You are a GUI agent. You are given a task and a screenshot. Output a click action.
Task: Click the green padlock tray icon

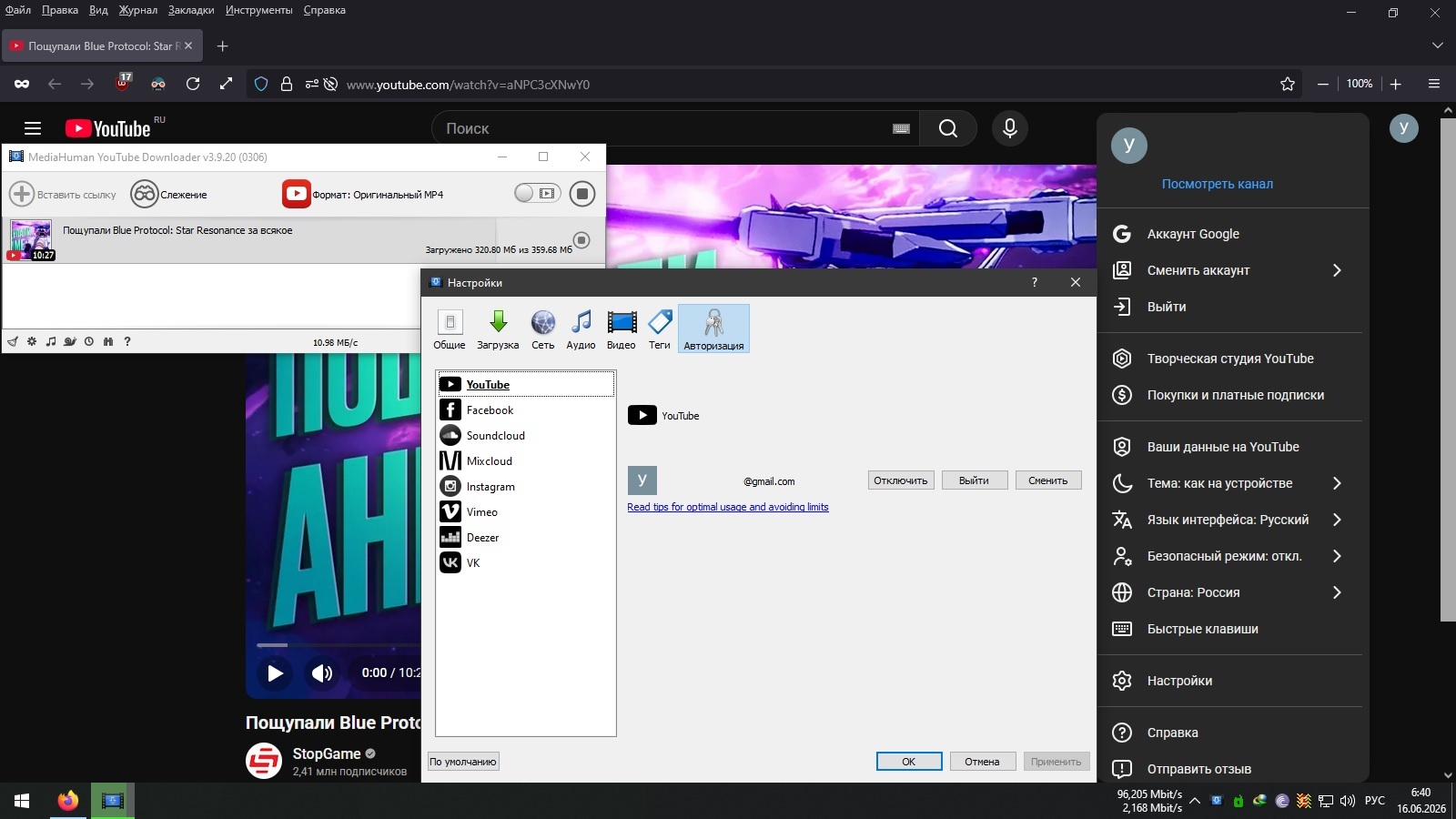(x=1238, y=801)
